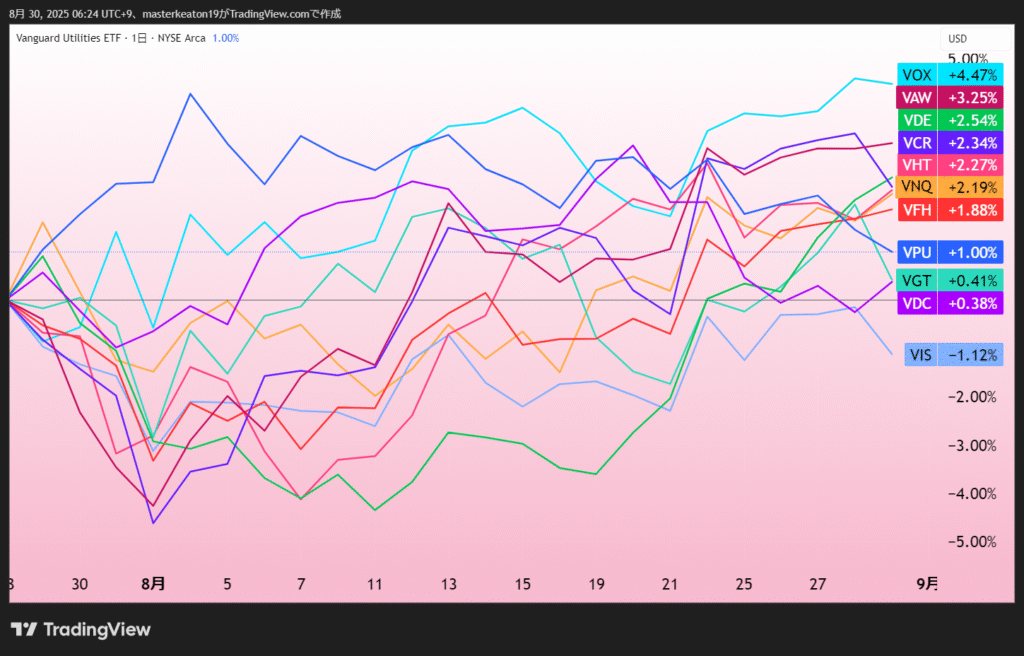
Task: Select the VHT ticker label
Action: [917, 165]
